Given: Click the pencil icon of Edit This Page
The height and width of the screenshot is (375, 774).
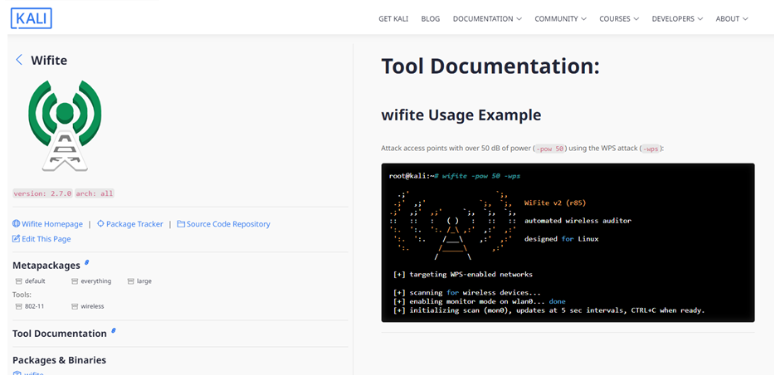Looking at the screenshot, I should click(x=16, y=239).
